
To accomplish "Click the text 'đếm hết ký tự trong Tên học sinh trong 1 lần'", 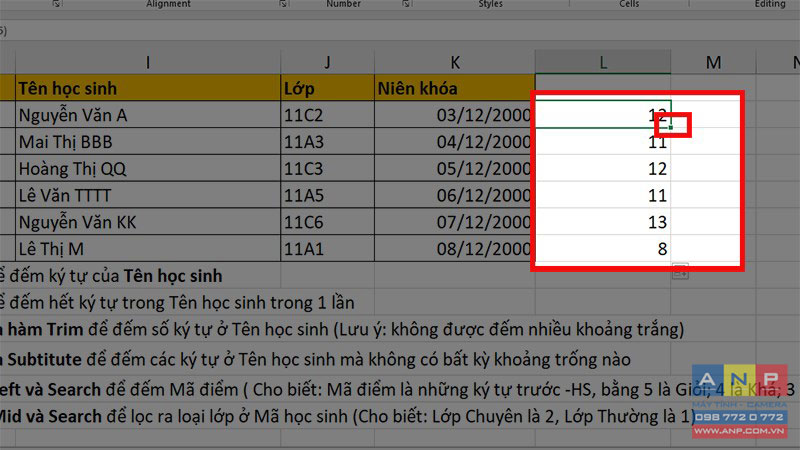I will coord(182,303).
